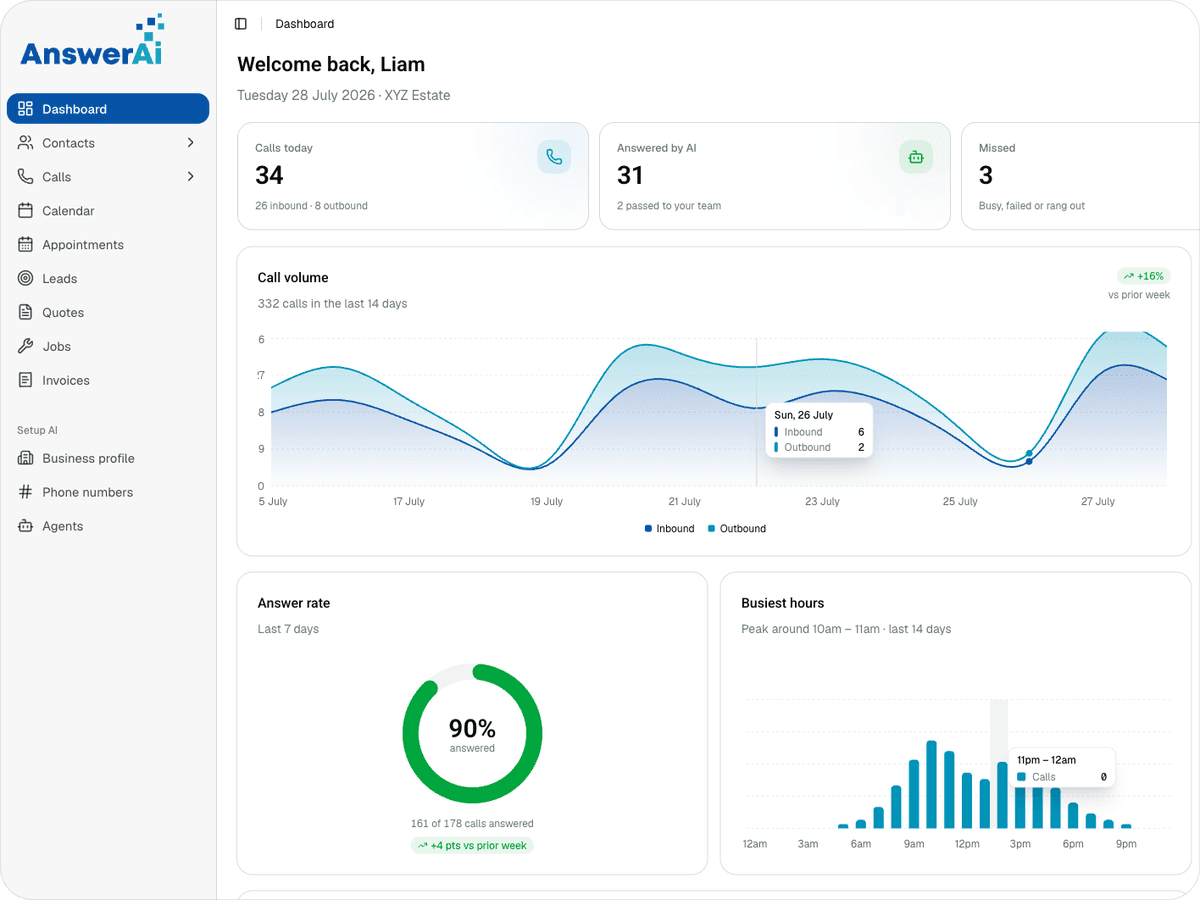Click the 'Welcome back, Liam' heading
Viewport: 1200px width, 900px height.
(331, 65)
